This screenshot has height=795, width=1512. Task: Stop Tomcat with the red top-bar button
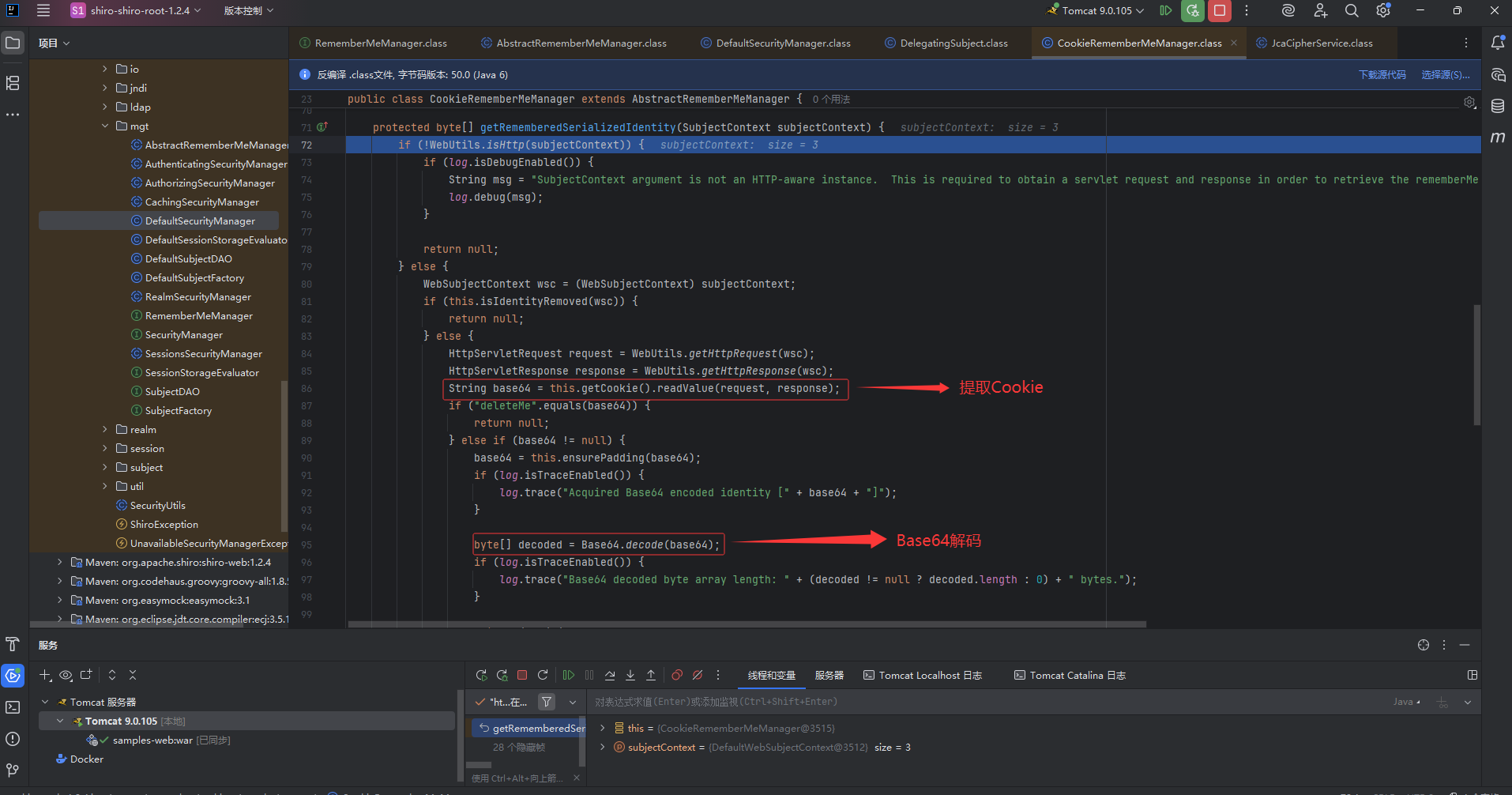tap(1220, 11)
